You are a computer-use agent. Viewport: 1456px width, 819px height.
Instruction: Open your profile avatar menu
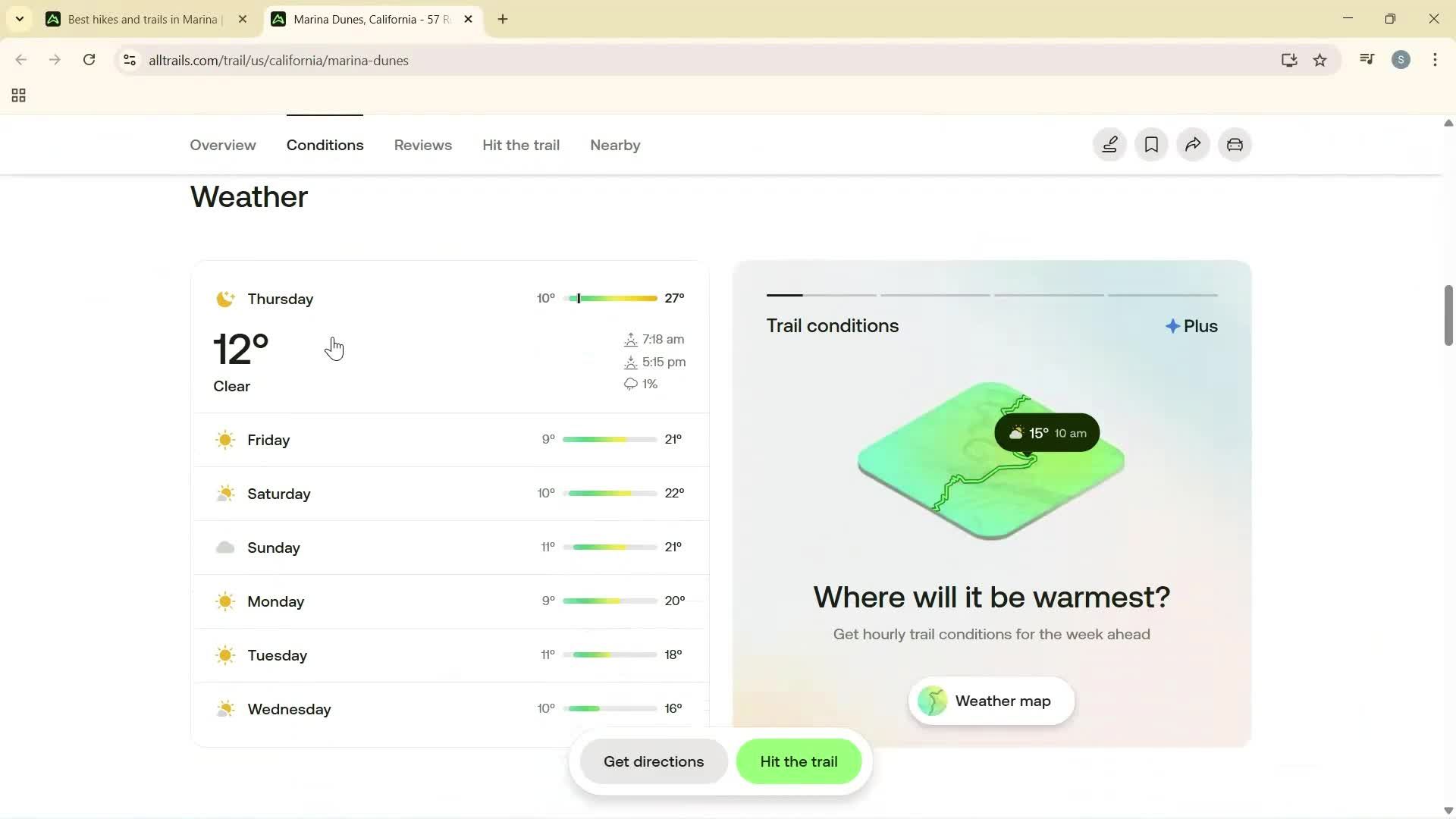tap(1401, 60)
